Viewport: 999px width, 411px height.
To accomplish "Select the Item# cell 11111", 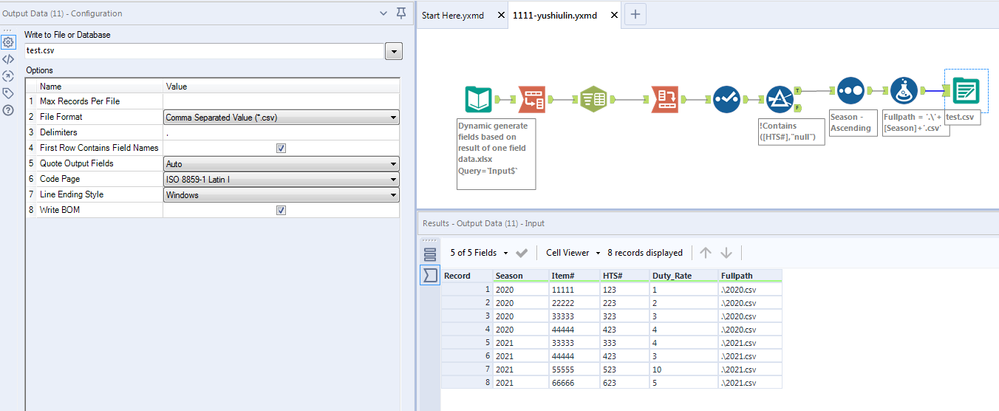I will point(574,289).
